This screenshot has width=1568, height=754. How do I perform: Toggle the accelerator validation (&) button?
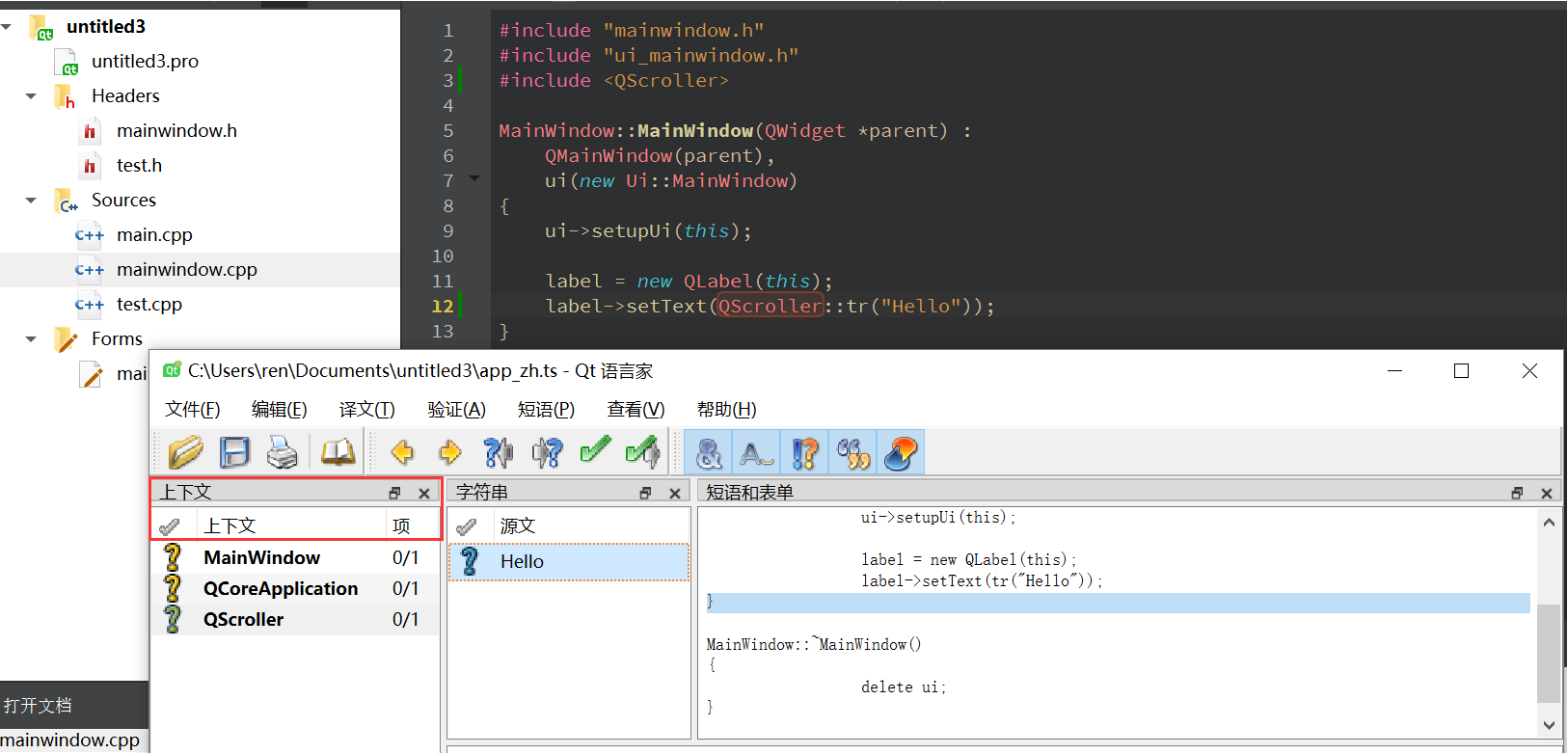click(709, 452)
